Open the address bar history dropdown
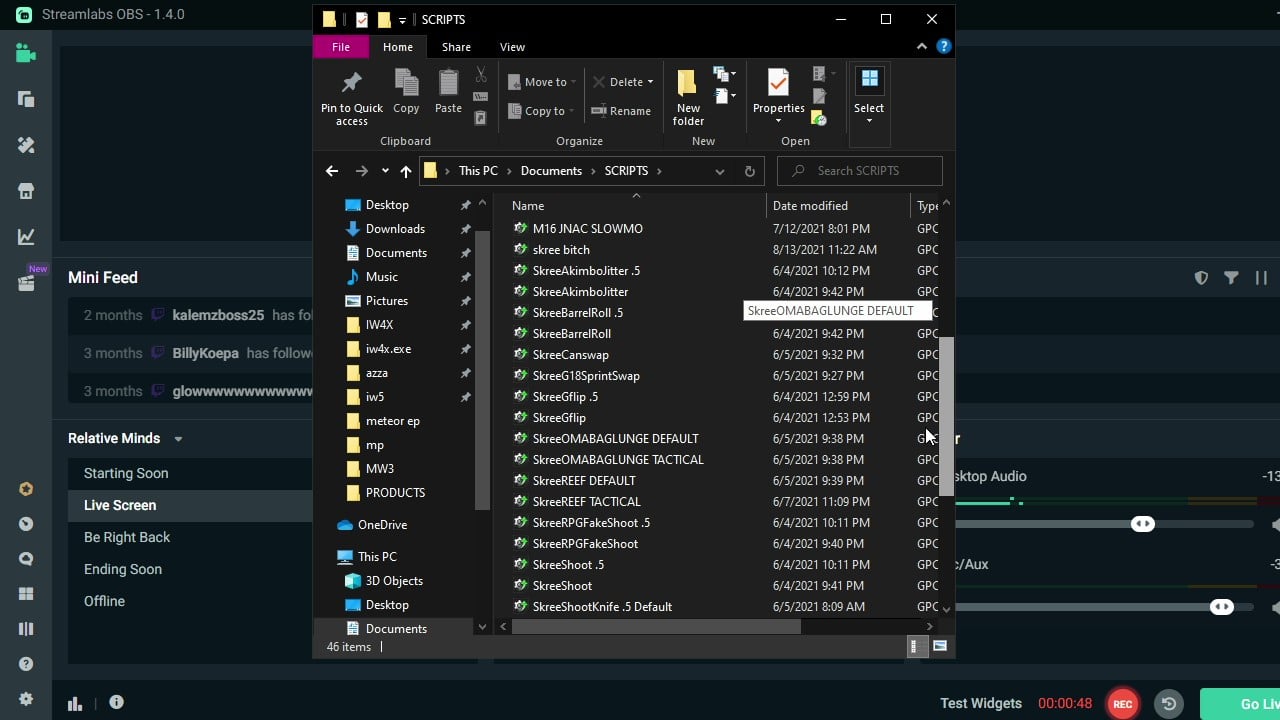The width and height of the screenshot is (1280, 720). 719,171
